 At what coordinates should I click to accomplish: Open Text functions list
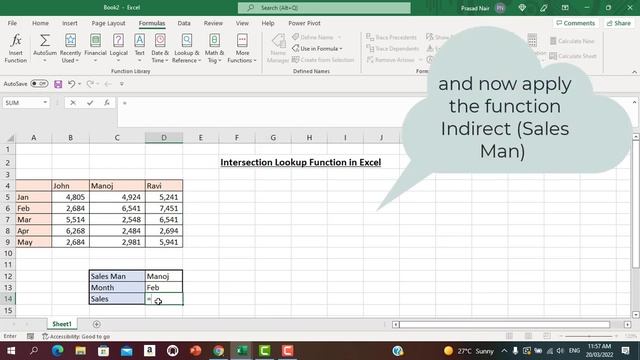tap(139, 48)
